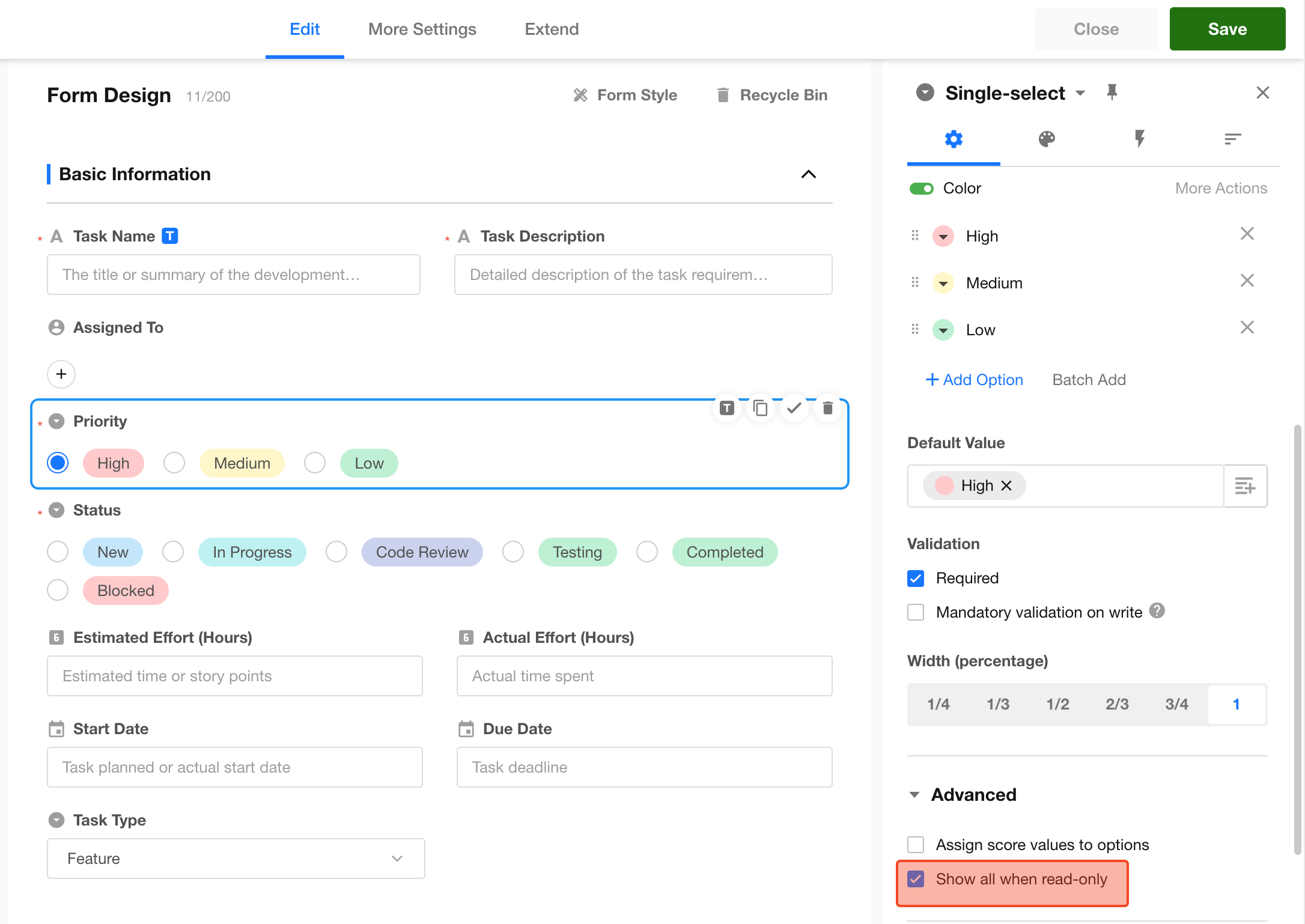The image size is (1305, 924).
Task: Duplicate the Priority field via copy icon
Action: click(x=760, y=409)
